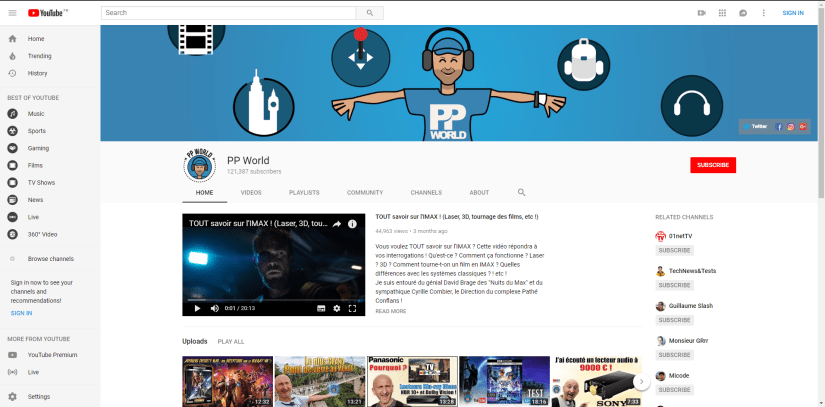The height and width of the screenshot is (407, 825).
Task: Search within the PP World channel
Action: click(521, 192)
